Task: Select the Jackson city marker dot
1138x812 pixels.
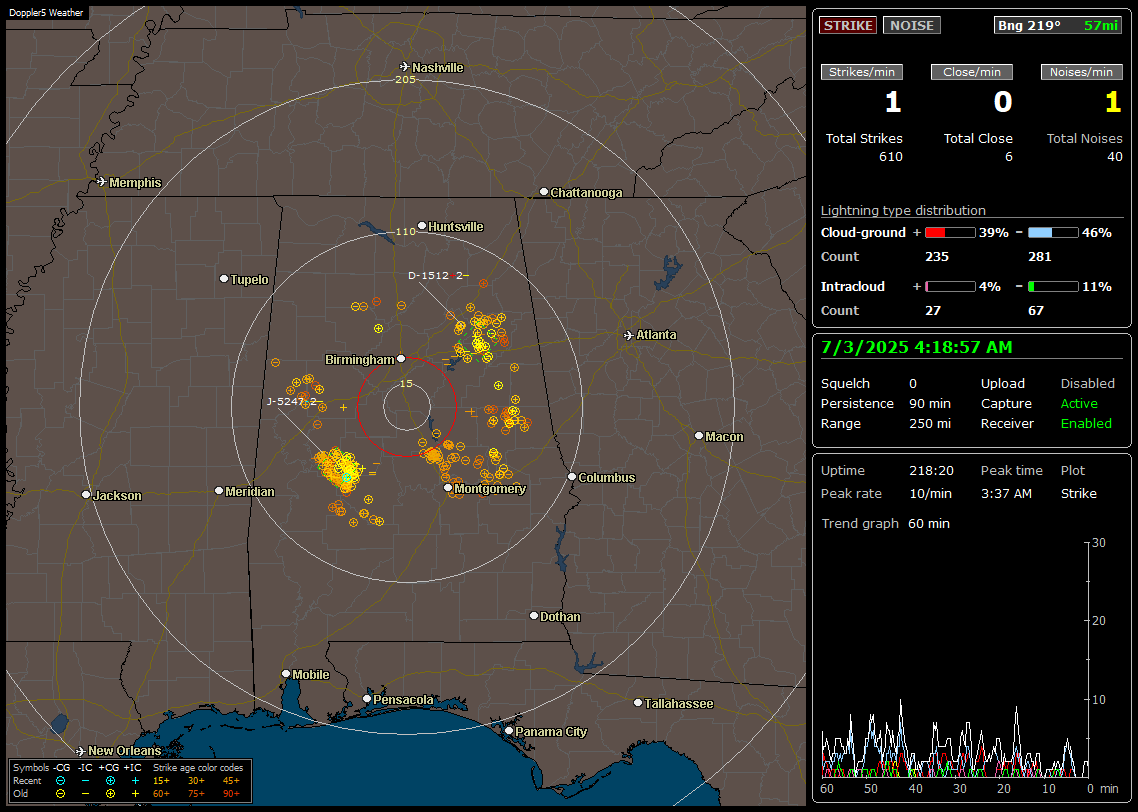Action: [x=86, y=495]
